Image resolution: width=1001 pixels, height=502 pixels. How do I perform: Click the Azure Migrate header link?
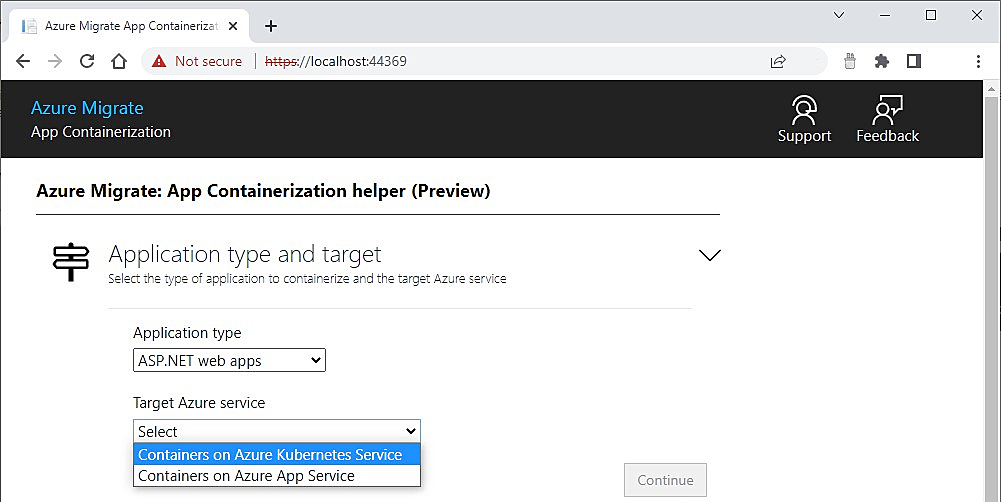tap(87, 108)
